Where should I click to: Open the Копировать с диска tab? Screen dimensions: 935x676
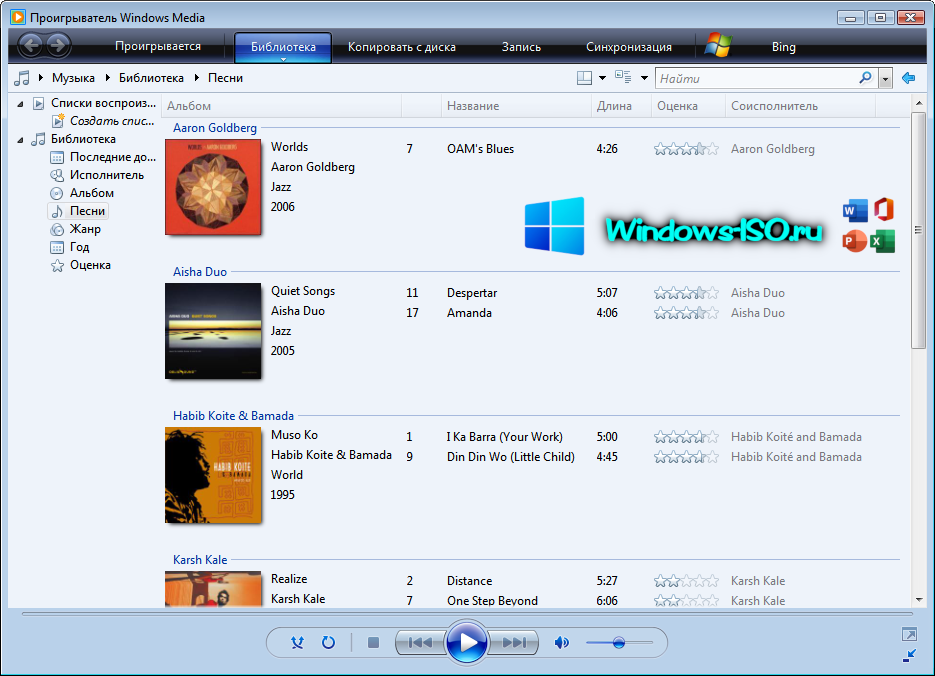click(402, 46)
